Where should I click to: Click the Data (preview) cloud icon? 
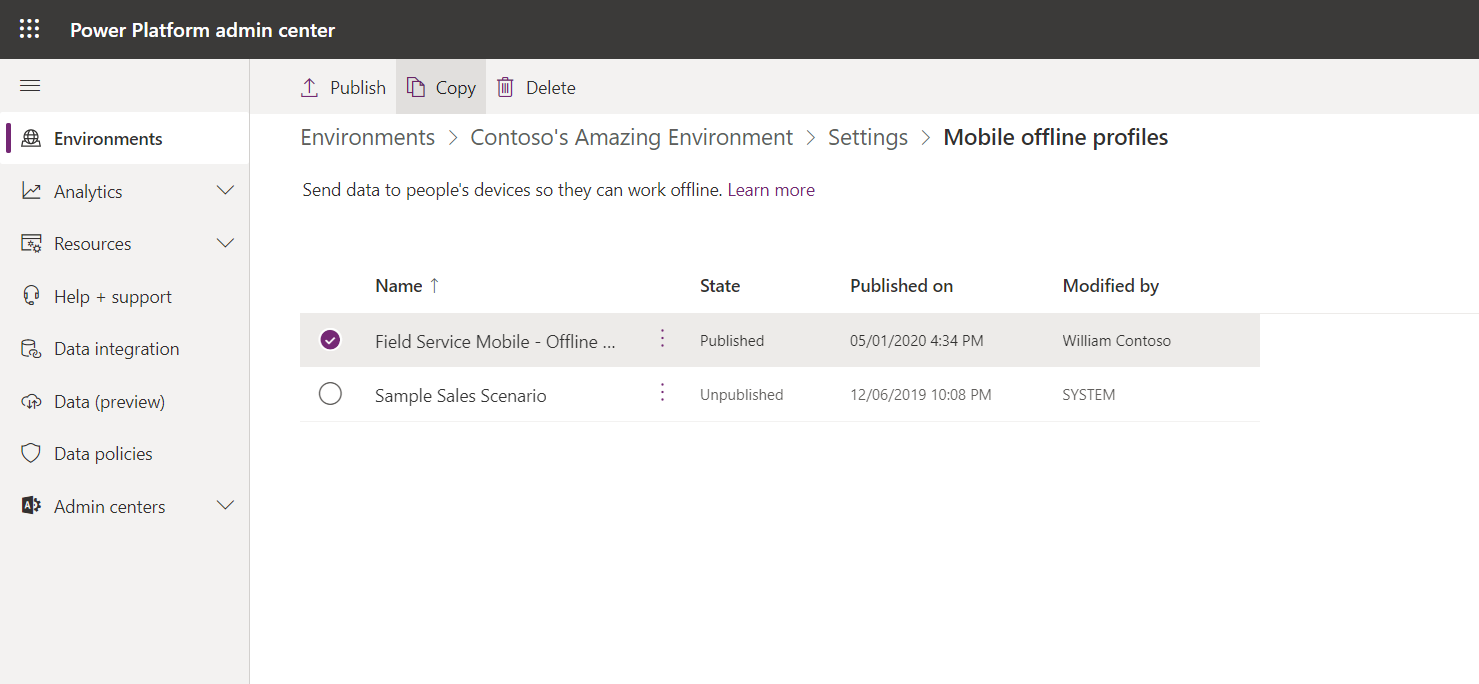pos(32,402)
